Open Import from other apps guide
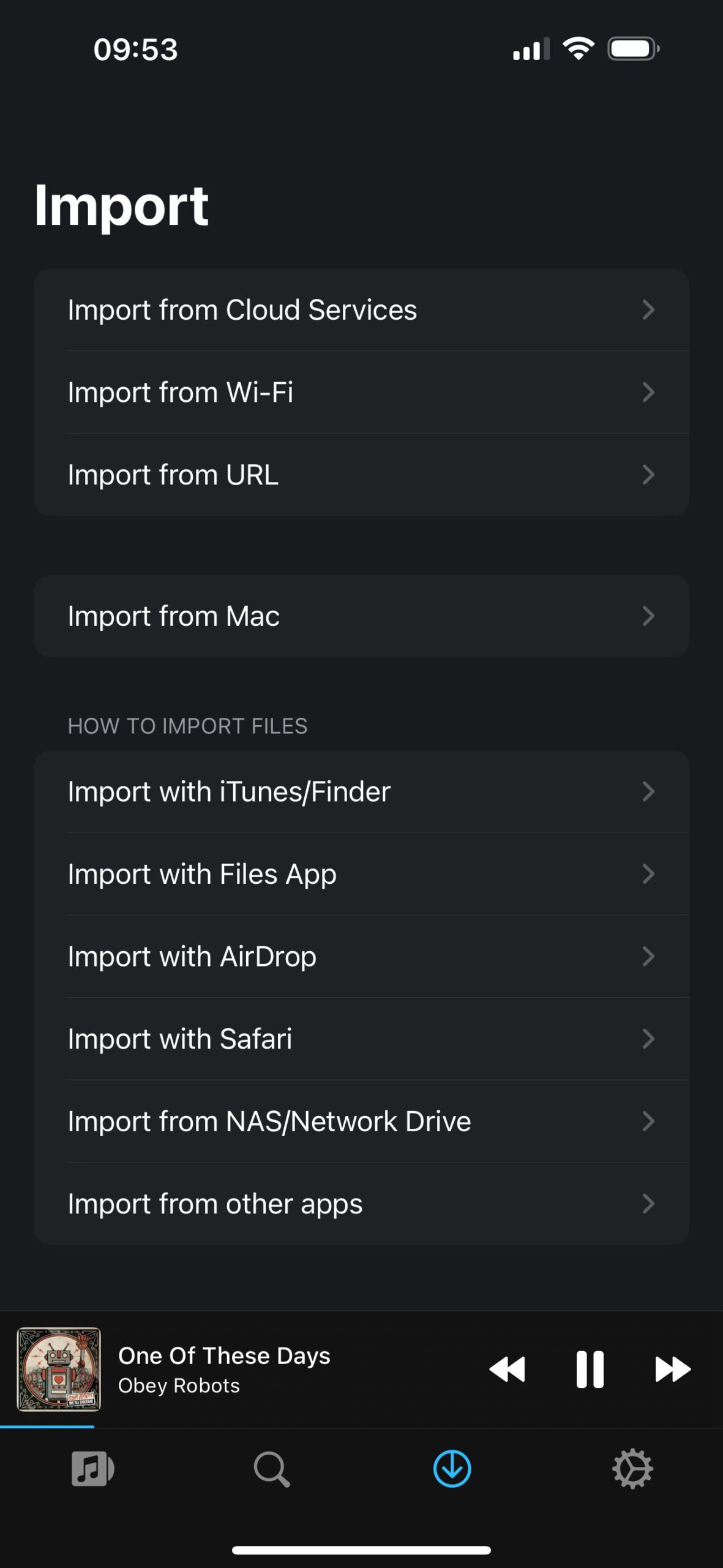This screenshot has width=723, height=1568. 361,1204
